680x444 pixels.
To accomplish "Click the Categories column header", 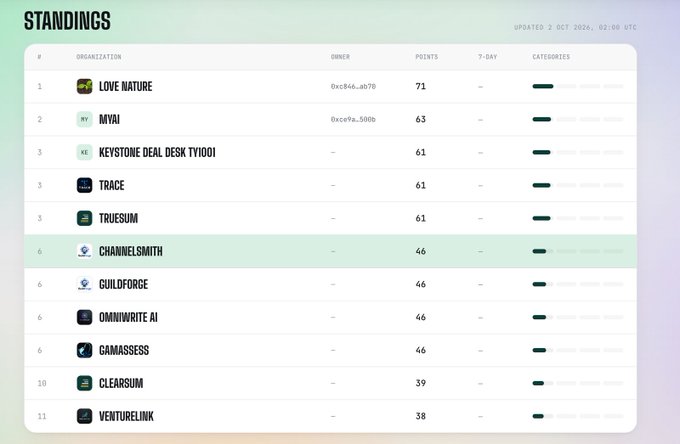I will pos(551,57).
